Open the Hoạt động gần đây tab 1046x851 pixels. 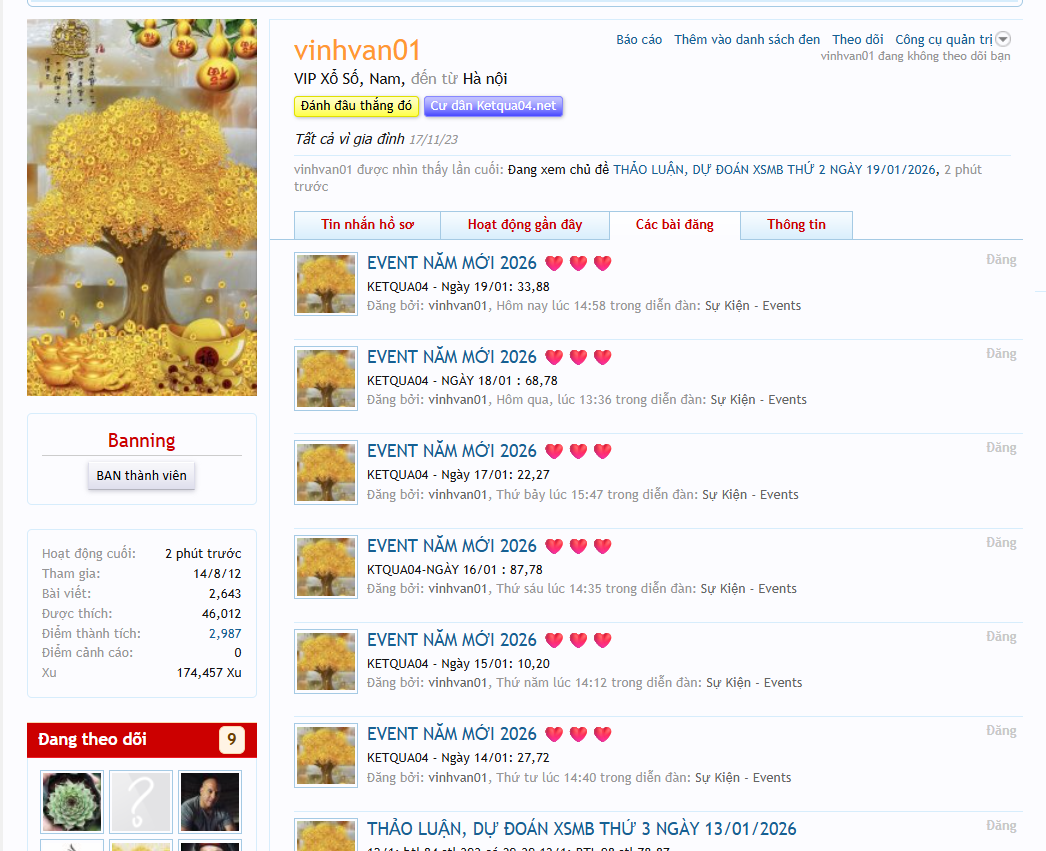[x=524, y=225]
